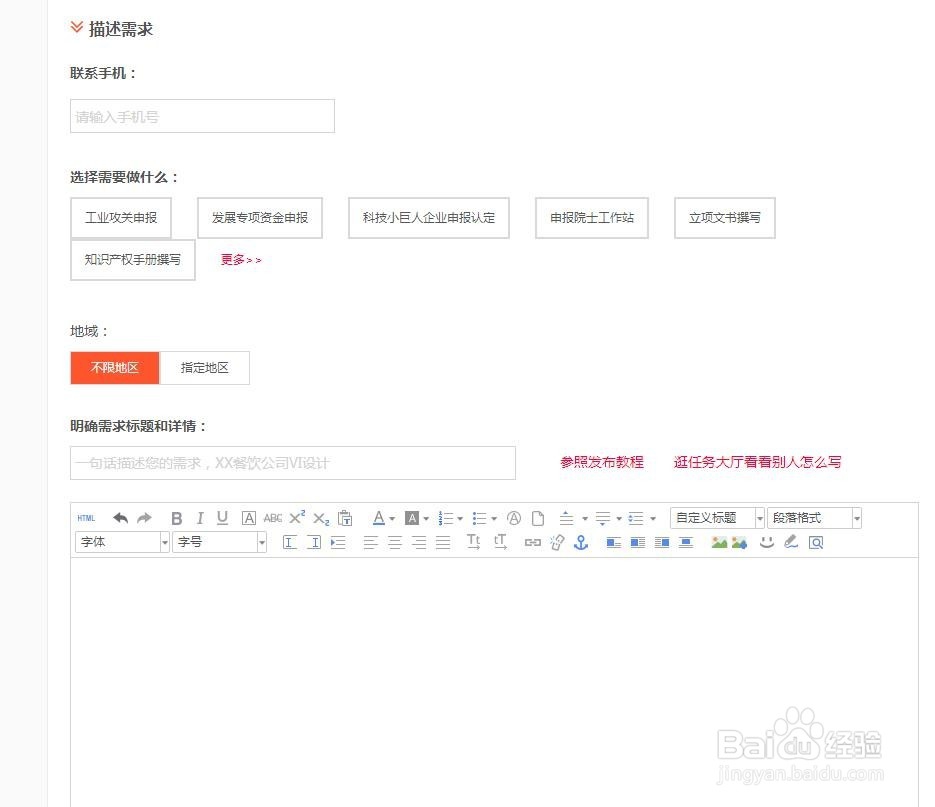This screenshot has height=807, width=935.
Task: Open bullet list style dropdown arrow
Action: 494,519
